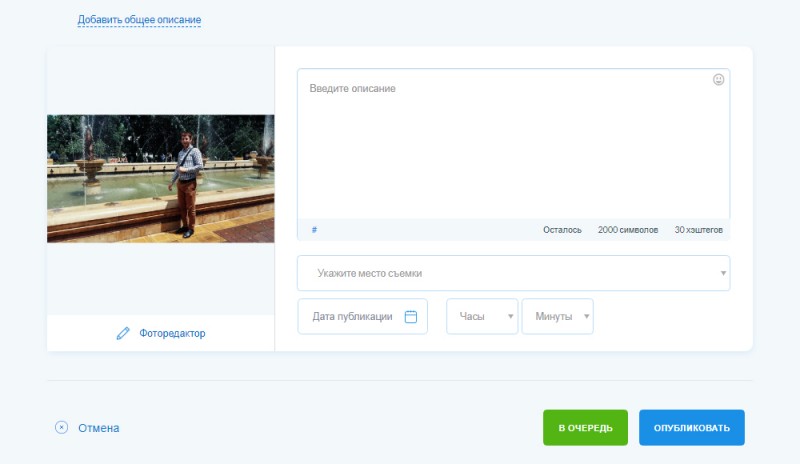The image size is (800, 464).
Task: Click the 30 хэштегов counter text
Action: (698, 230)
